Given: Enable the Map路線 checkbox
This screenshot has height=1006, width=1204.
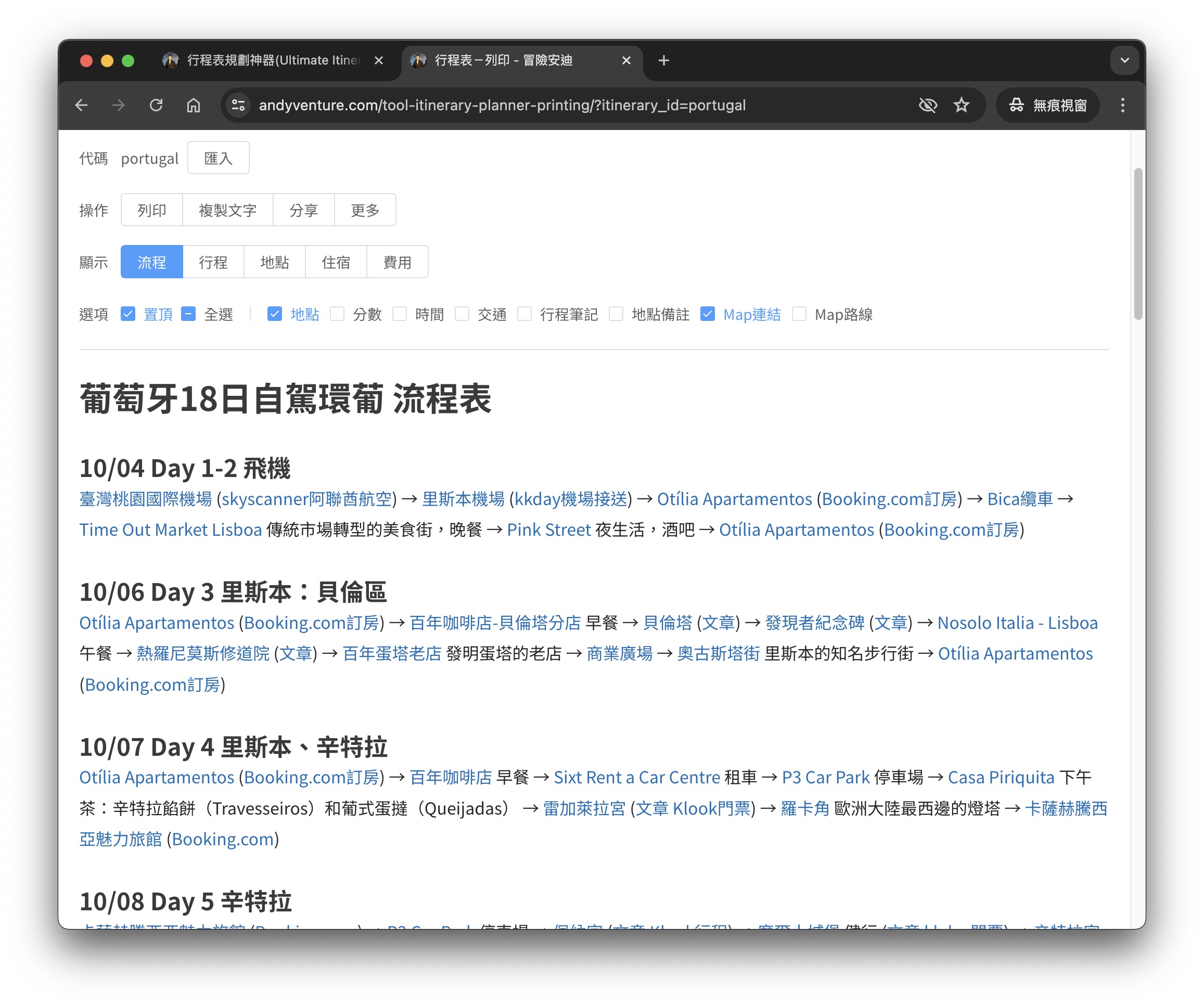Looking at the screenshot, I should (799, 314).
